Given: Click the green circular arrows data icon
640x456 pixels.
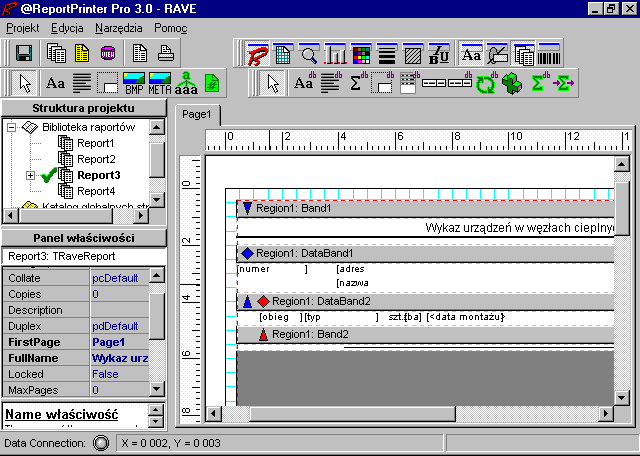Looking at the screenshot, I should click(x=486, y=83).
